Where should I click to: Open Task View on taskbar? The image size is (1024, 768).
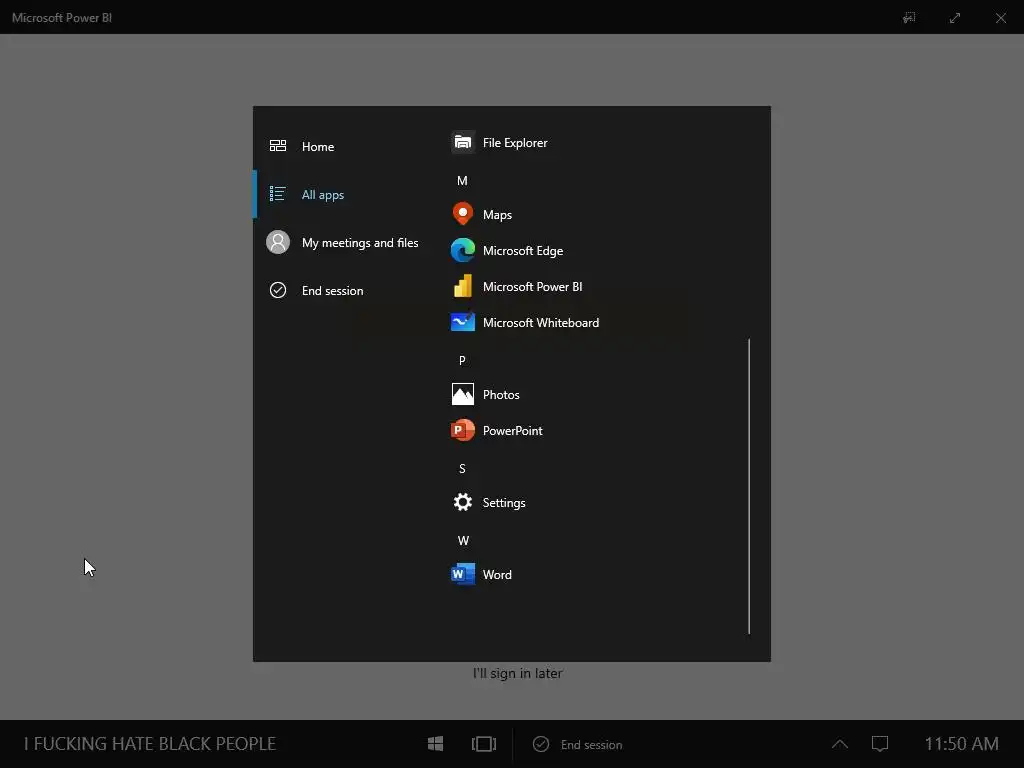(483, 744)
